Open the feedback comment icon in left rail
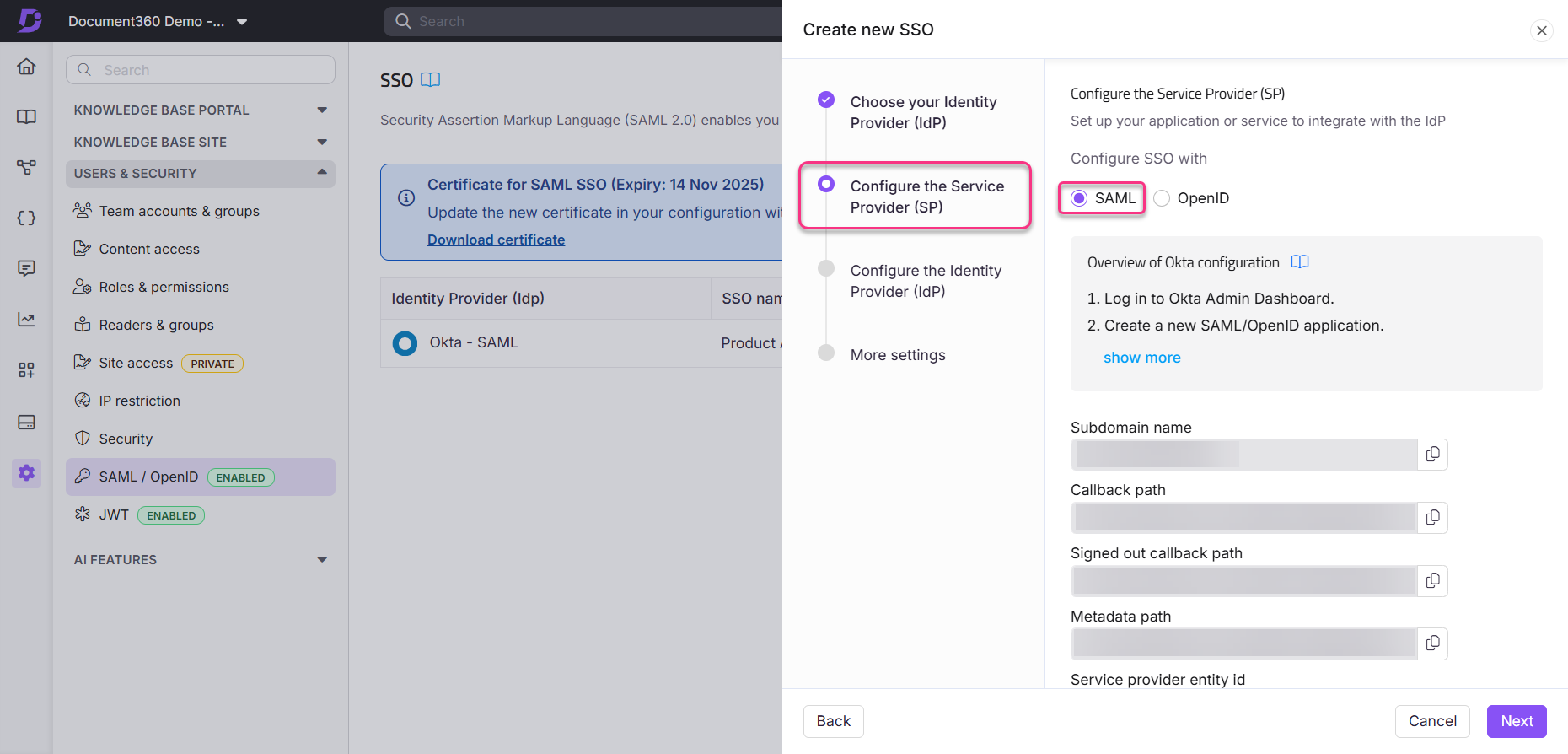This screenshot has height=754, width=1568. click(x=26, y=268)
